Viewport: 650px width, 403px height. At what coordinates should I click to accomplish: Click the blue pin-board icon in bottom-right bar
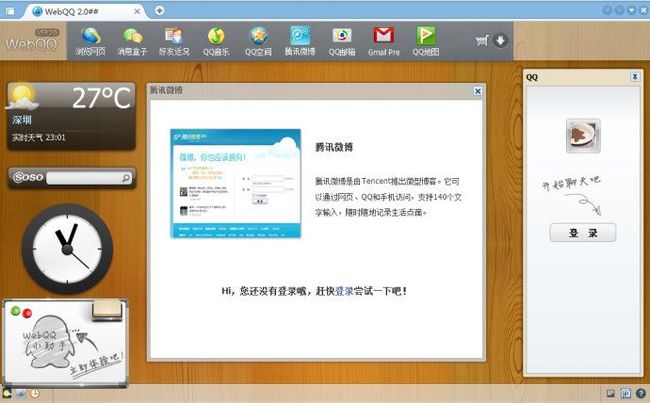click(626, 393)
